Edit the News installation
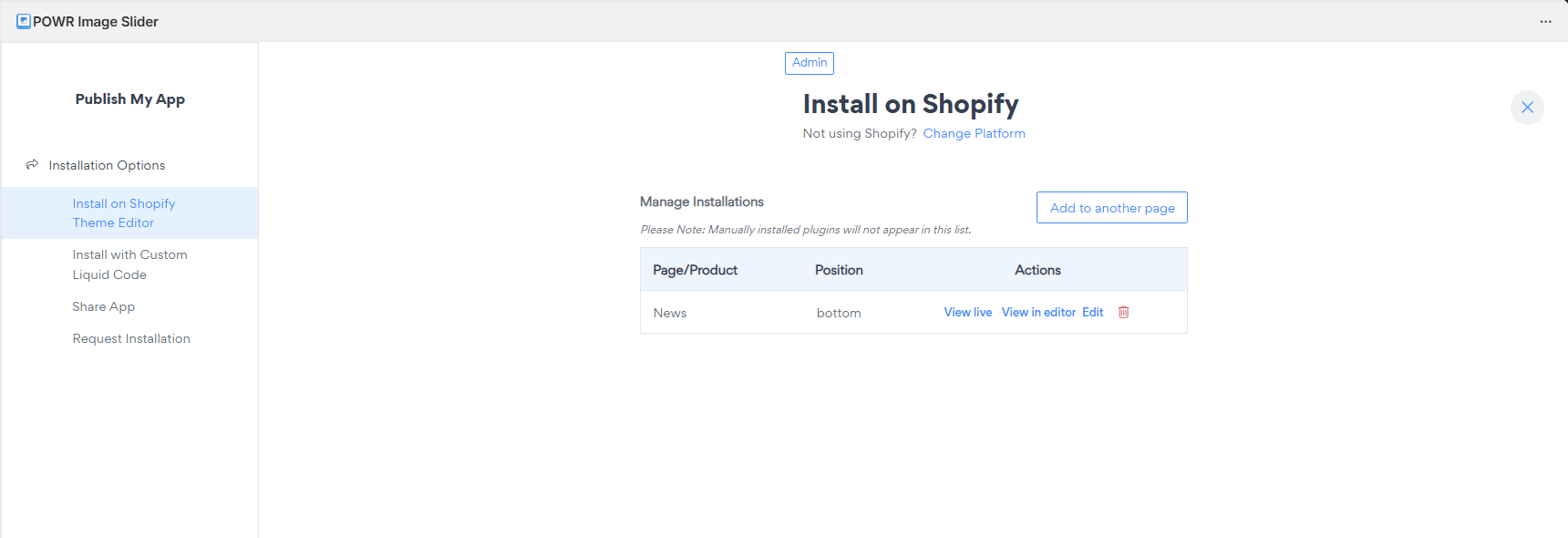This screenshot has height=538, width=1568. (x=1093, y=312)
